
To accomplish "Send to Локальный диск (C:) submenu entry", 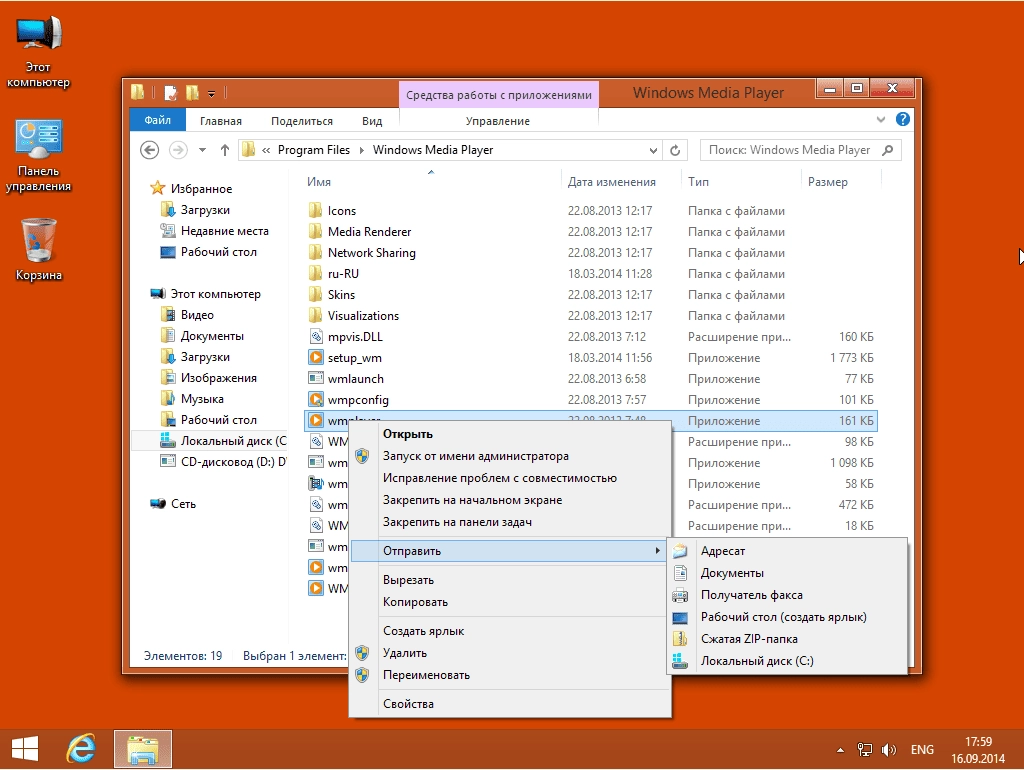I will [787, 661].
